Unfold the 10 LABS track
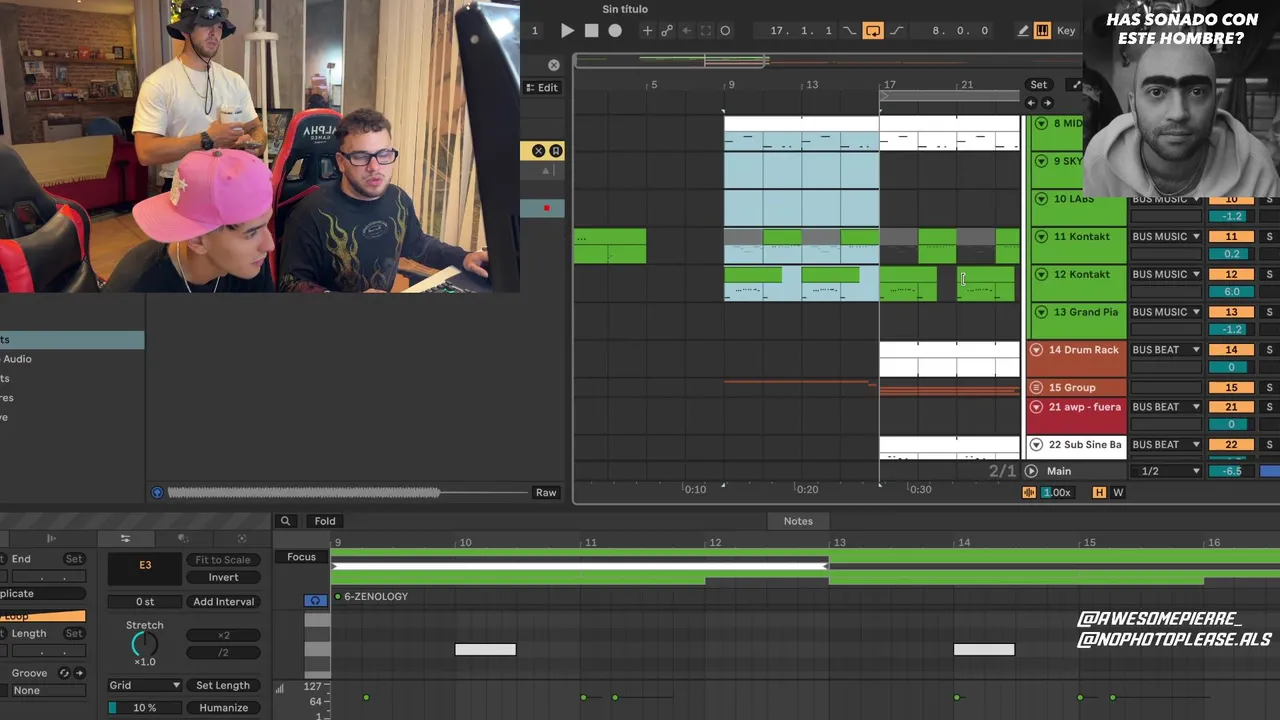The width and height of the screenshot is (1280, 720). (1041, 199)
